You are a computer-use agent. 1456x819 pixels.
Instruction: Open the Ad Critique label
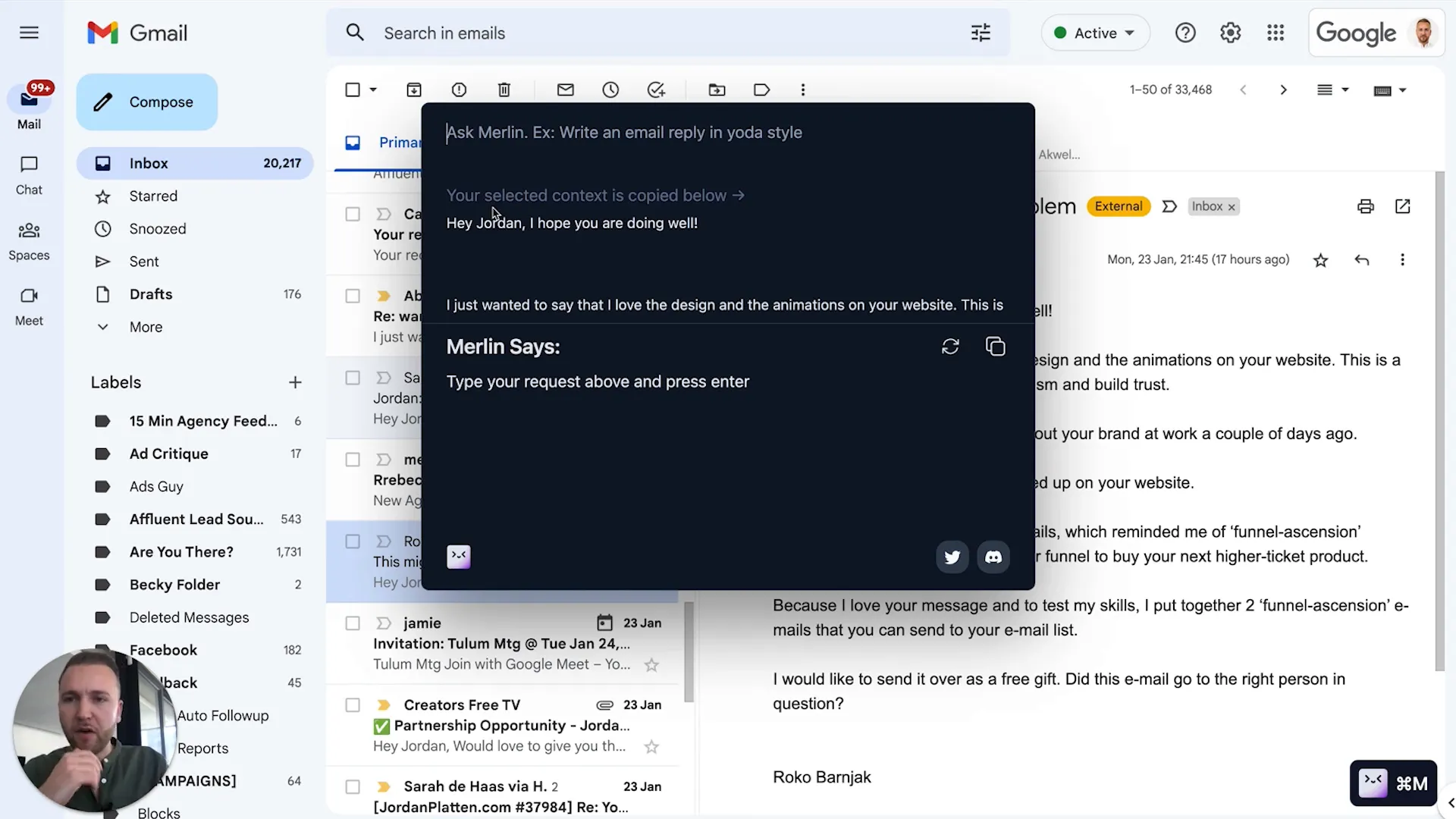[x=168, y=453]
